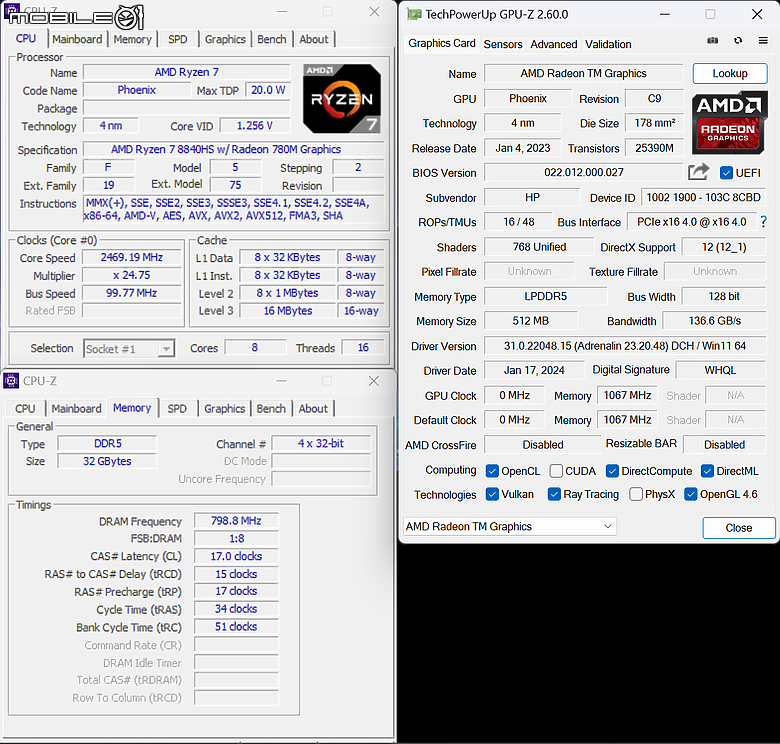Click the GPU-Z Lookup button
780x744 pixels.
[730, 74]
